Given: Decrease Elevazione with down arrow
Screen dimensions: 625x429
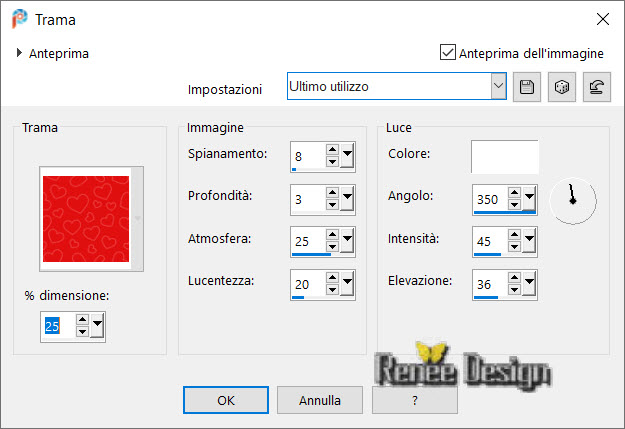Looking at the screenshot, I should pyautogui.click(x=515, y=290).
